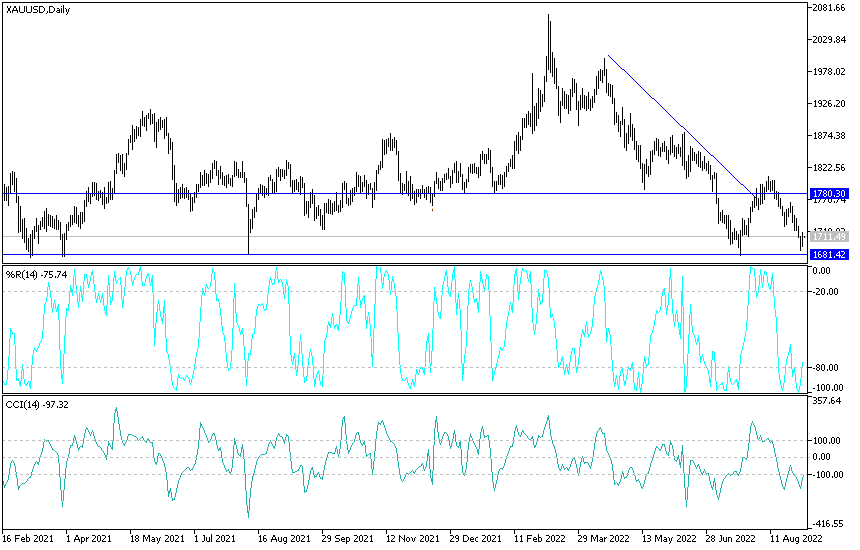The height and width of the screenshot is (550, 860).
Task: Select the 357.64 value on the CCI scale
Action: pos(827,401)
